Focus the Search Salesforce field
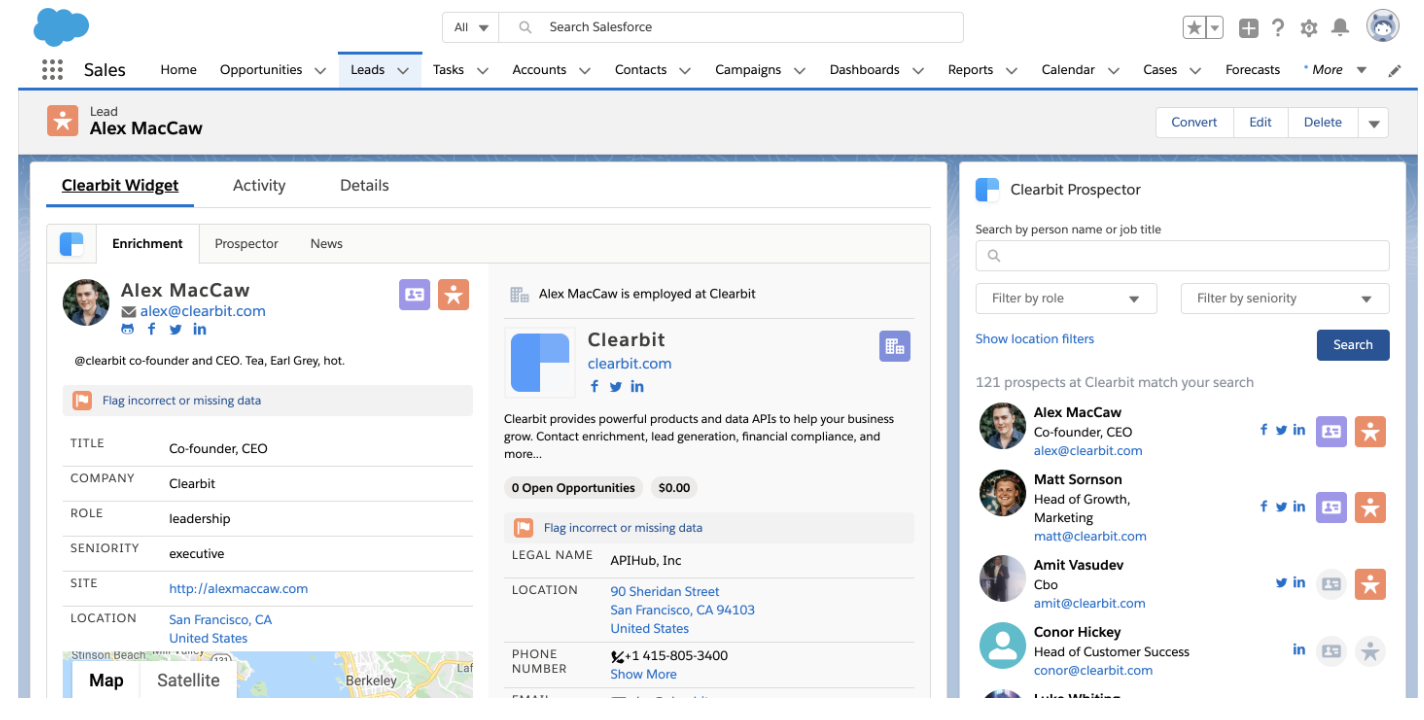Image resolution: width=1424 pixels, height=720 pixels. tap(731, 27)
